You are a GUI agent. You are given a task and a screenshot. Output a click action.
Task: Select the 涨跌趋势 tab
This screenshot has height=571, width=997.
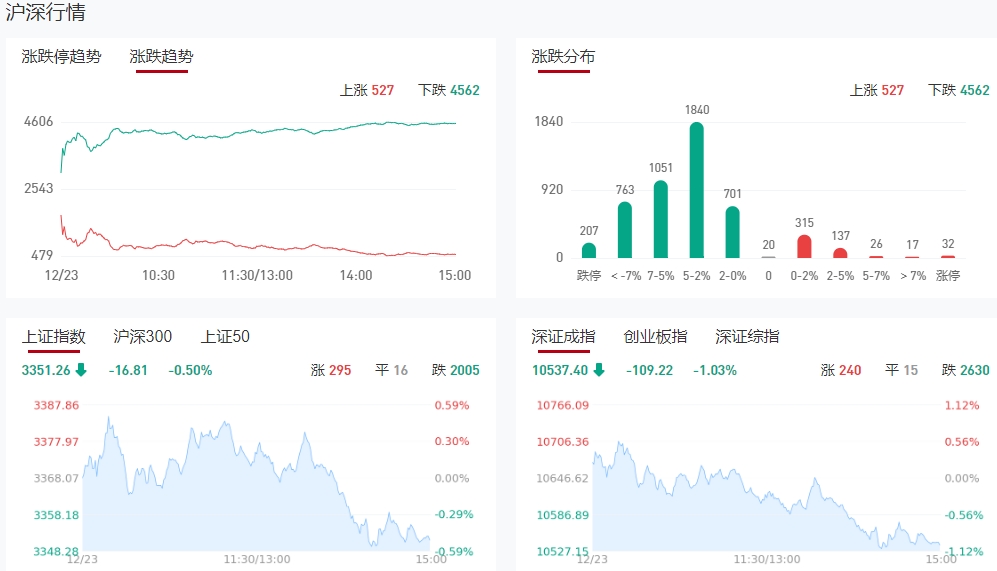[x=162, y=57]
